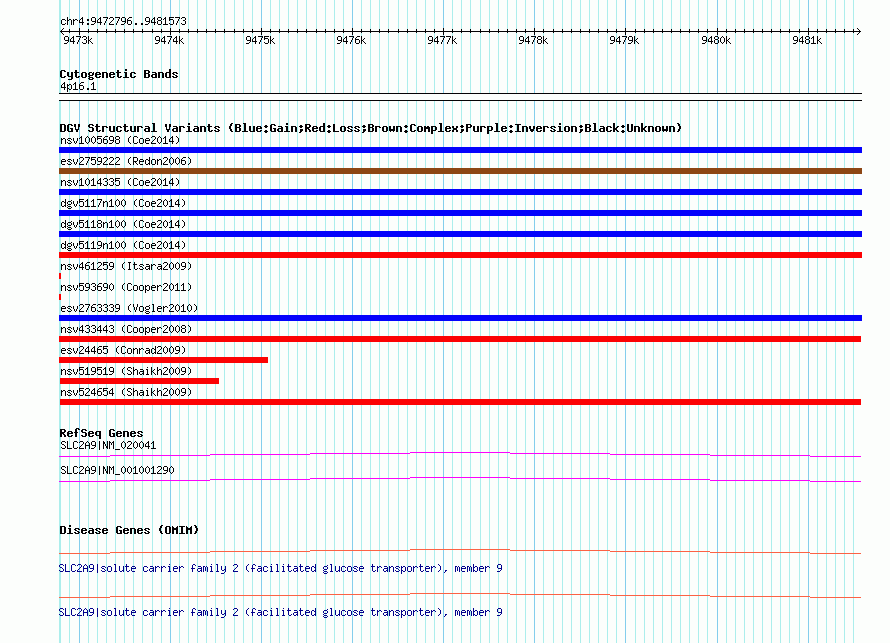Click the esv2763339 (Vogler2010) label
The image size is (890, 643).
pyautogui.click(x=129, y=308)
